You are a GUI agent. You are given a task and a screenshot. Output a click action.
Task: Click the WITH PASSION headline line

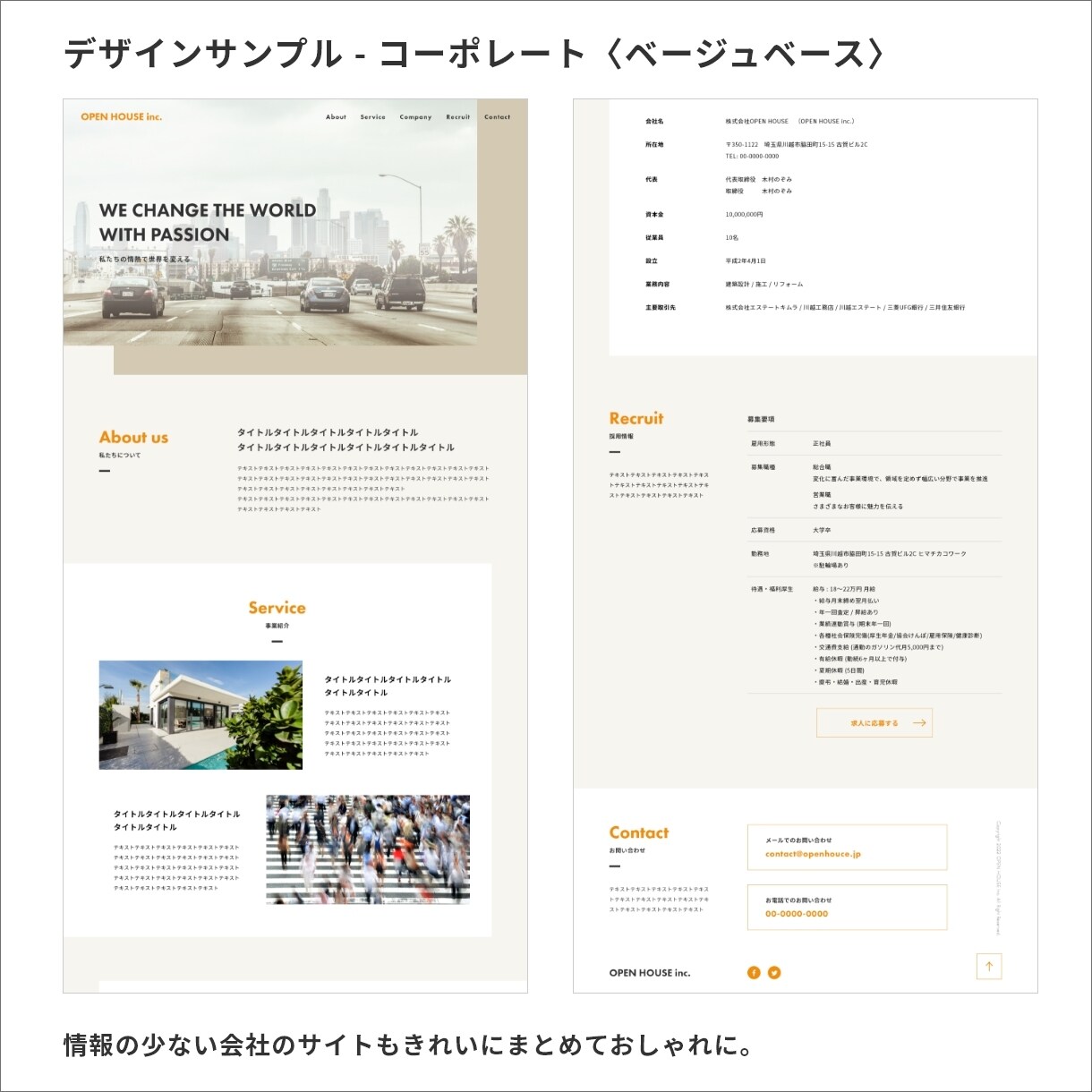(164, 235)
